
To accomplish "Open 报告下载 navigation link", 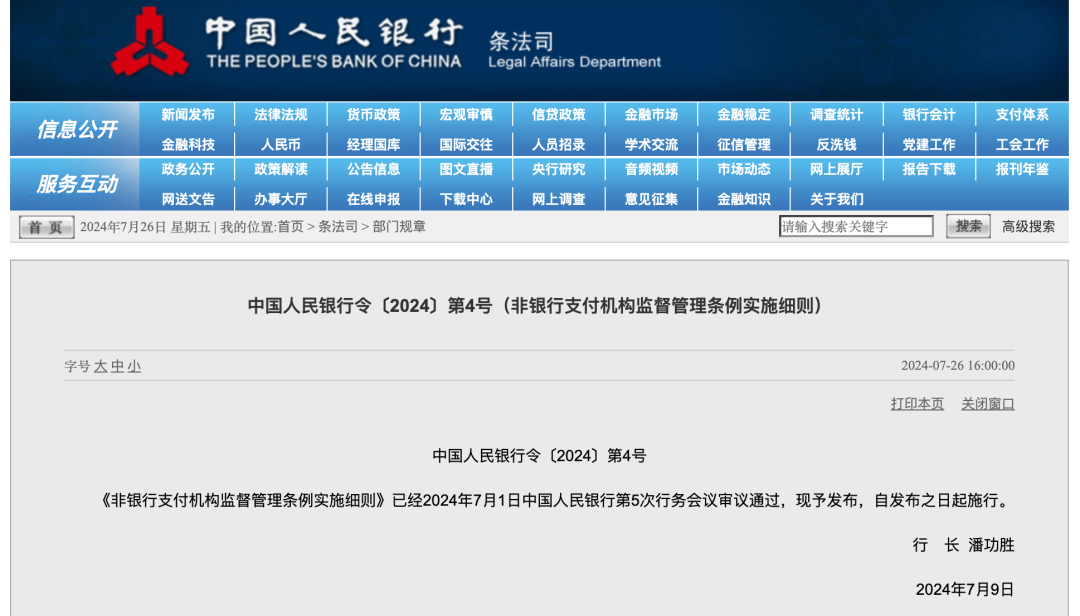I will [929, 170].
